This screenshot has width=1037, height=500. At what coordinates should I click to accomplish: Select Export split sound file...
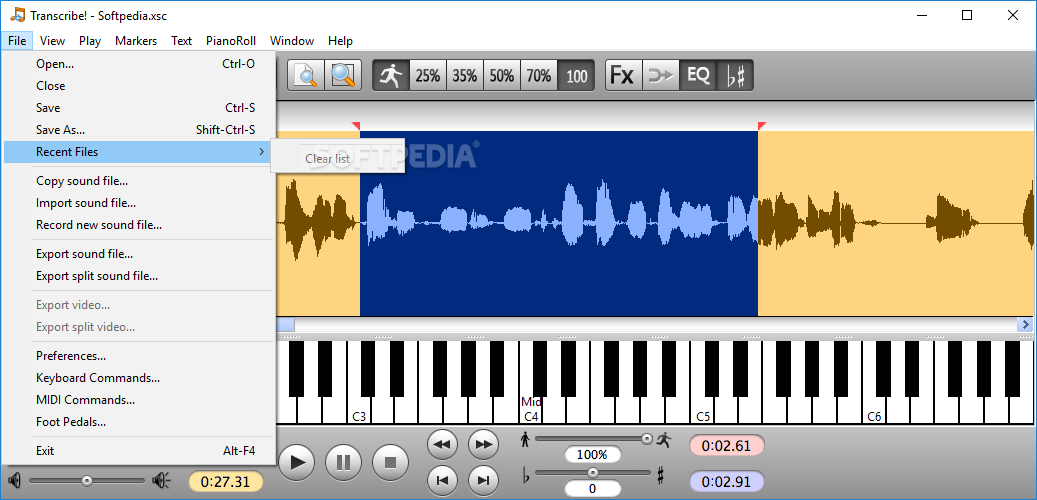pyautogui.click(x=138, y=276)
